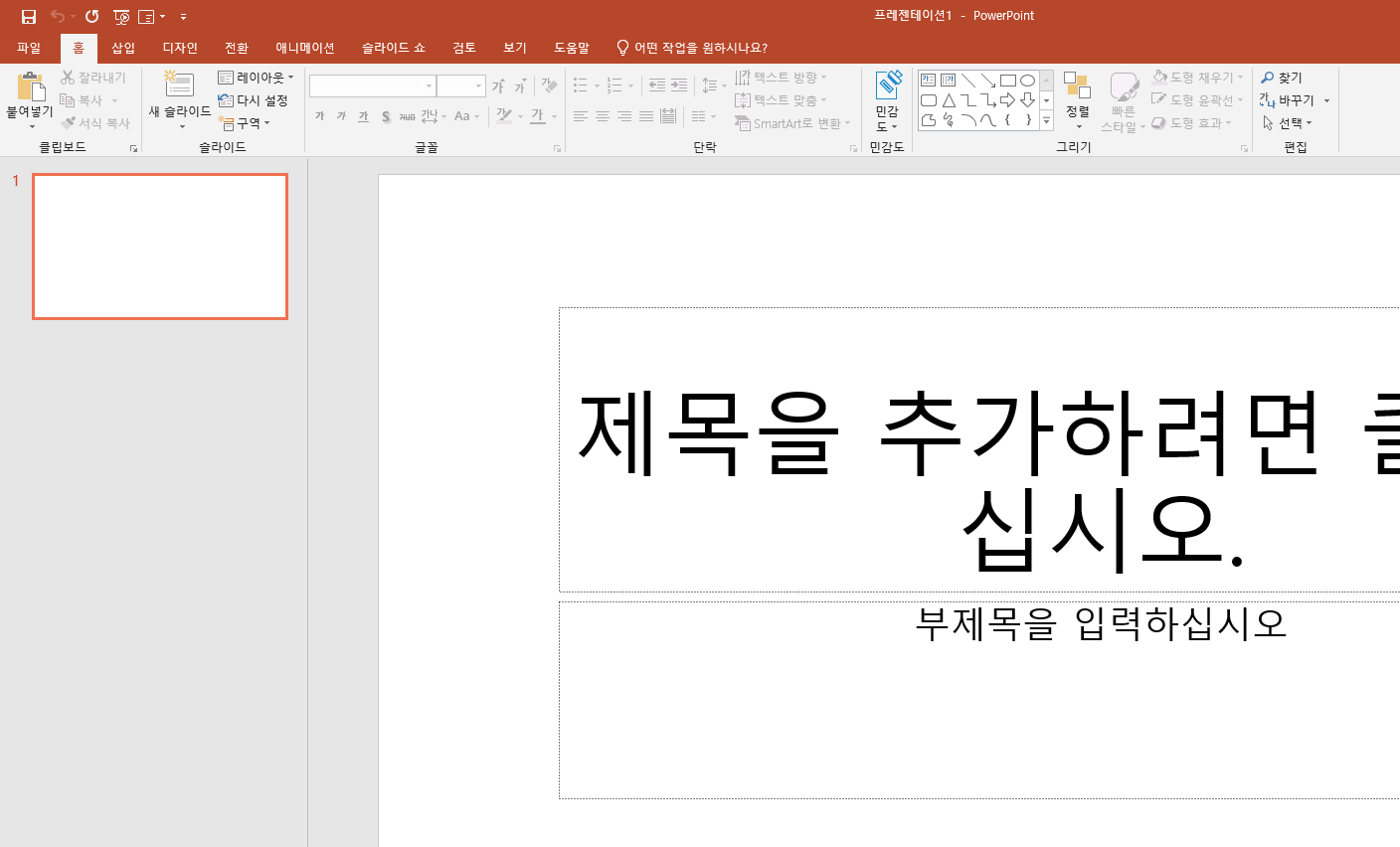
Task: Open the Review (검토) tab
Action: 464,48
